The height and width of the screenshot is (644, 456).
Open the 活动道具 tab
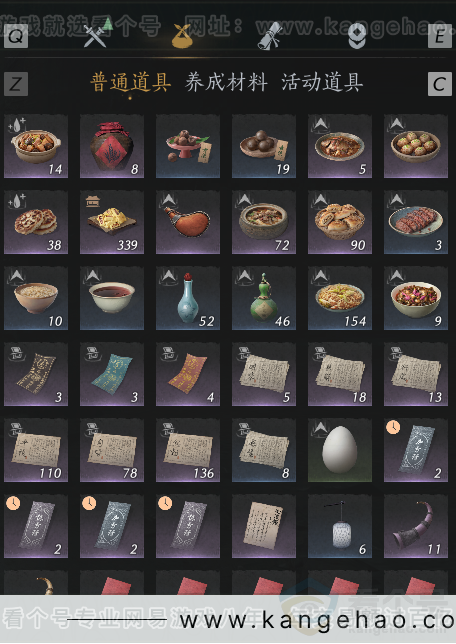(x=322, y=83)
